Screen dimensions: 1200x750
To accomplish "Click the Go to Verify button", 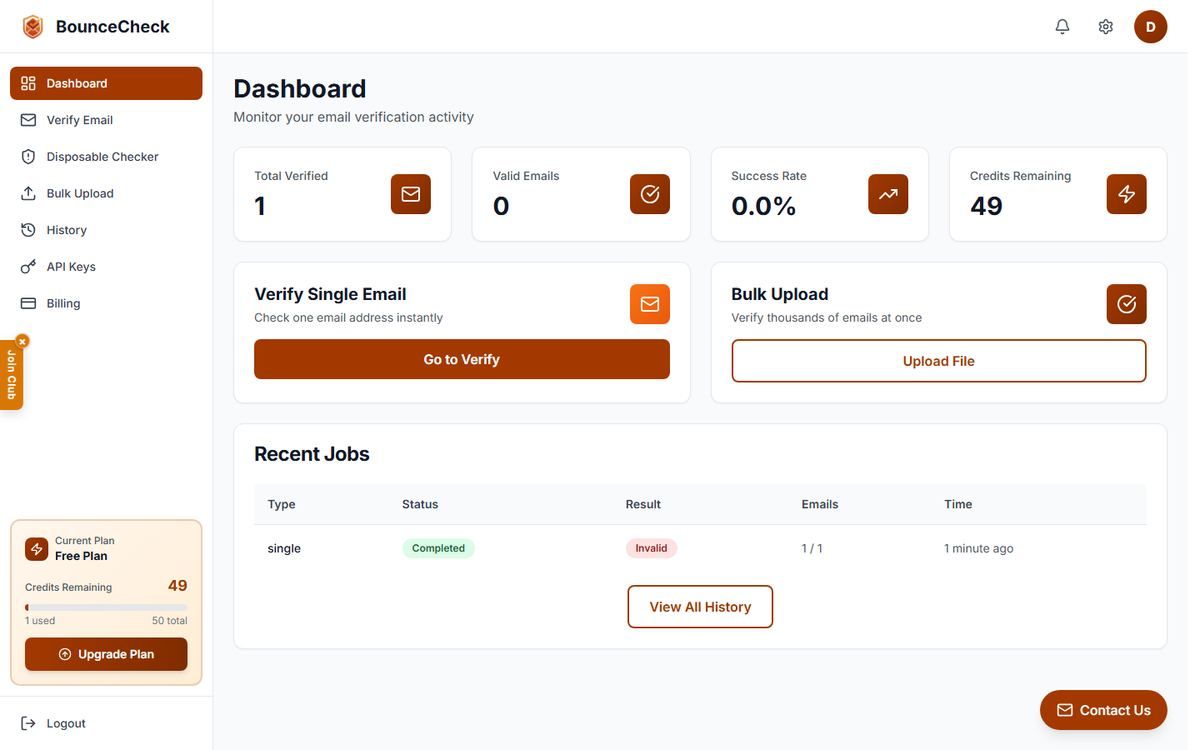I will click(462, 359).
